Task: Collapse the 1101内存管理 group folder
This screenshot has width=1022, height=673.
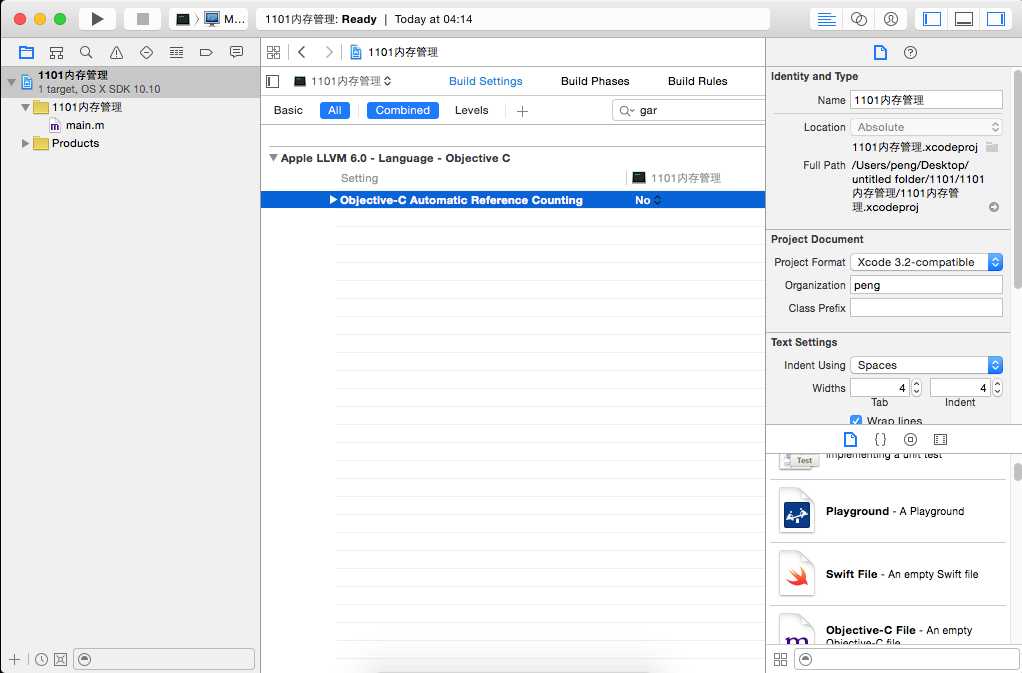Action: [x=25, y=107]
